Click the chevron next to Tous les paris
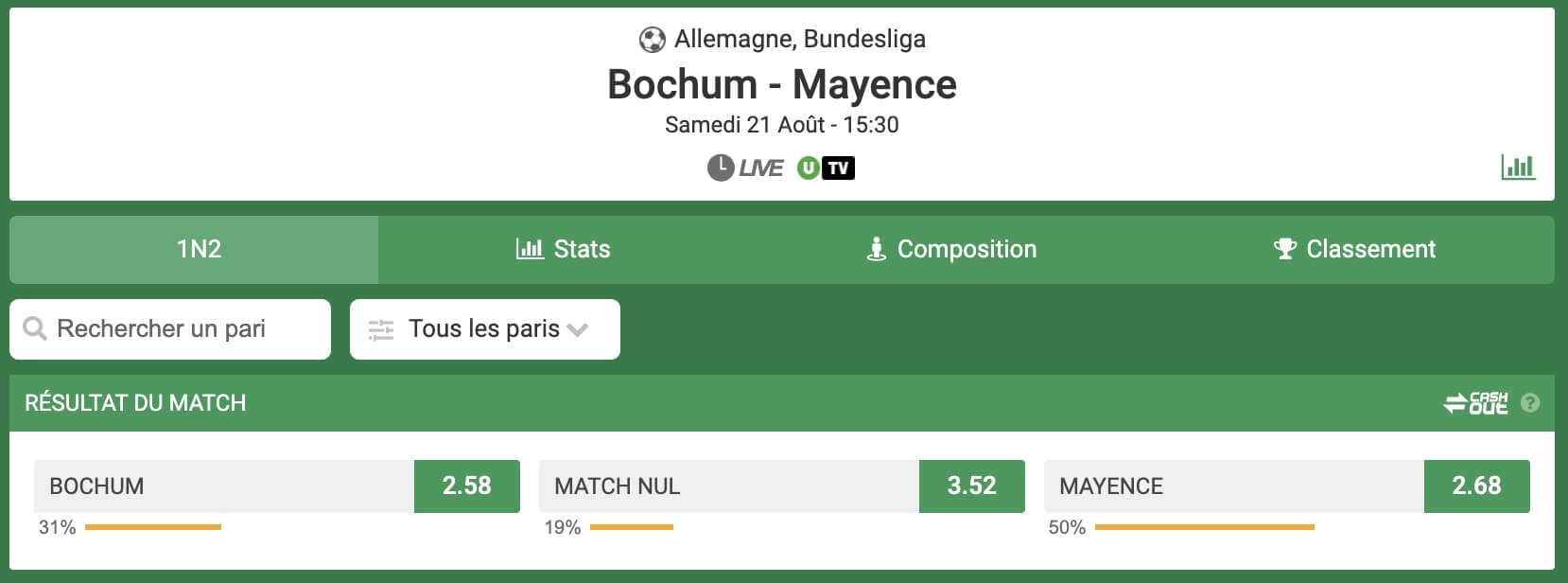 pyautogui.click(x=578, y=329)
